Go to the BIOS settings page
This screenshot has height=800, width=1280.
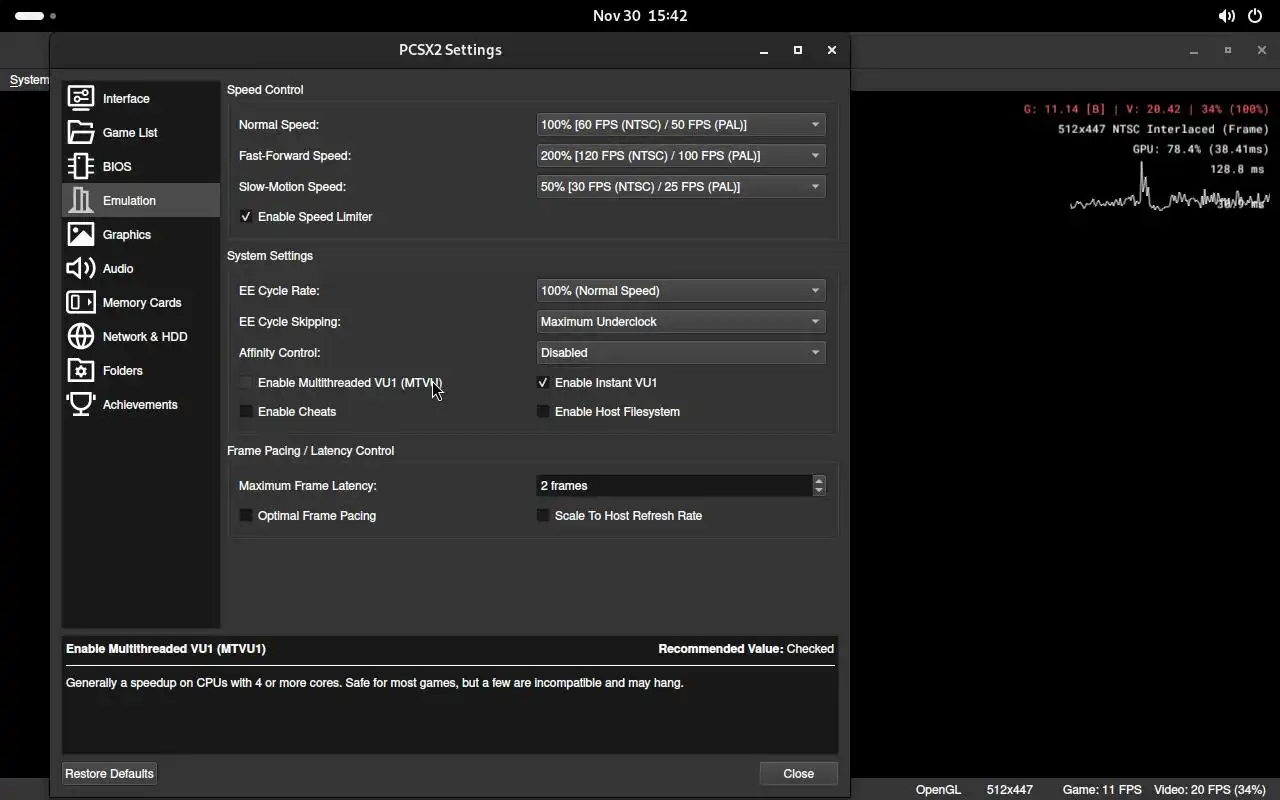(x=141, y=166)
